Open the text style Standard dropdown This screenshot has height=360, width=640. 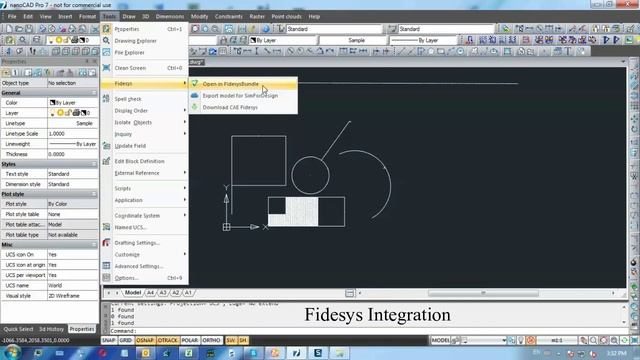pyautogui.click(x=334, y=29)
